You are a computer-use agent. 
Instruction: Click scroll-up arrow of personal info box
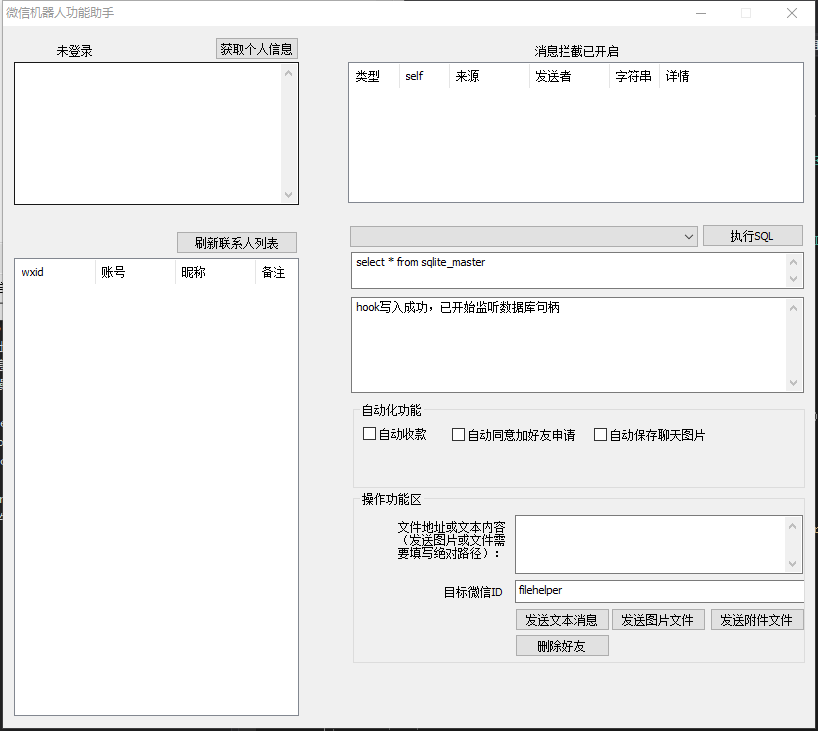point(288,73)
